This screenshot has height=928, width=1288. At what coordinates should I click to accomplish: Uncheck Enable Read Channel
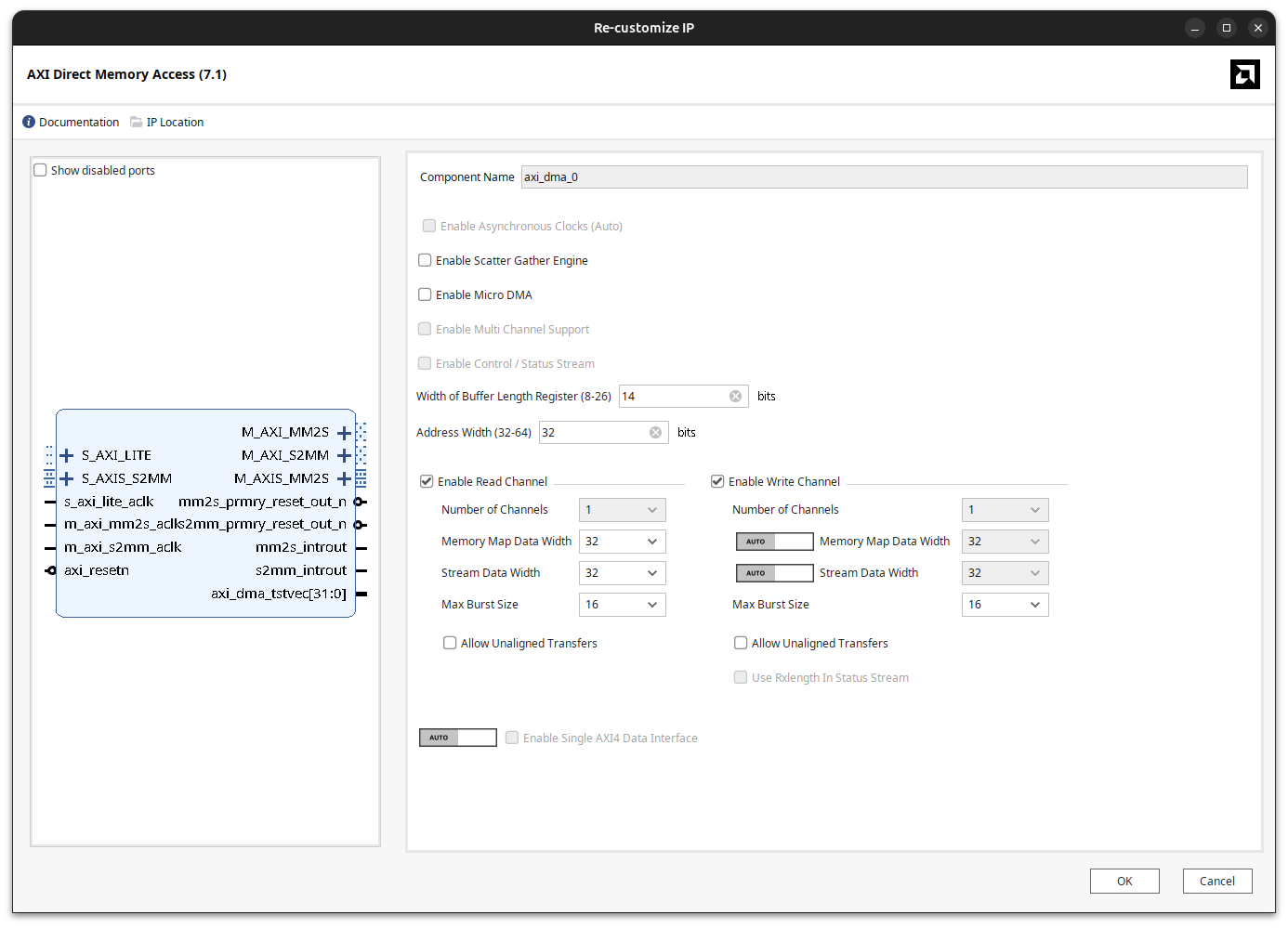(427, 481)
